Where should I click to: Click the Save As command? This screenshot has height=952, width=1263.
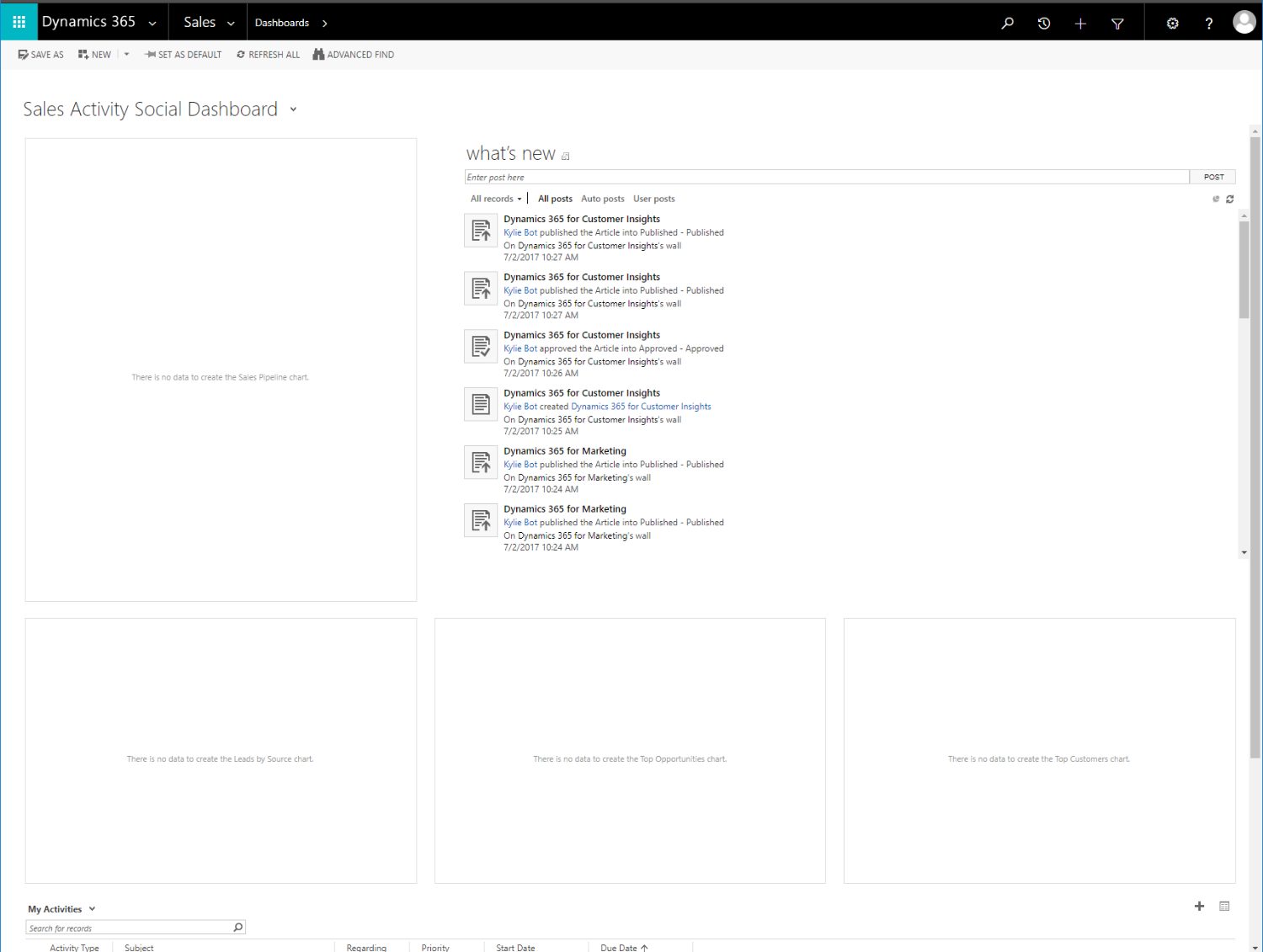(40, 55)
